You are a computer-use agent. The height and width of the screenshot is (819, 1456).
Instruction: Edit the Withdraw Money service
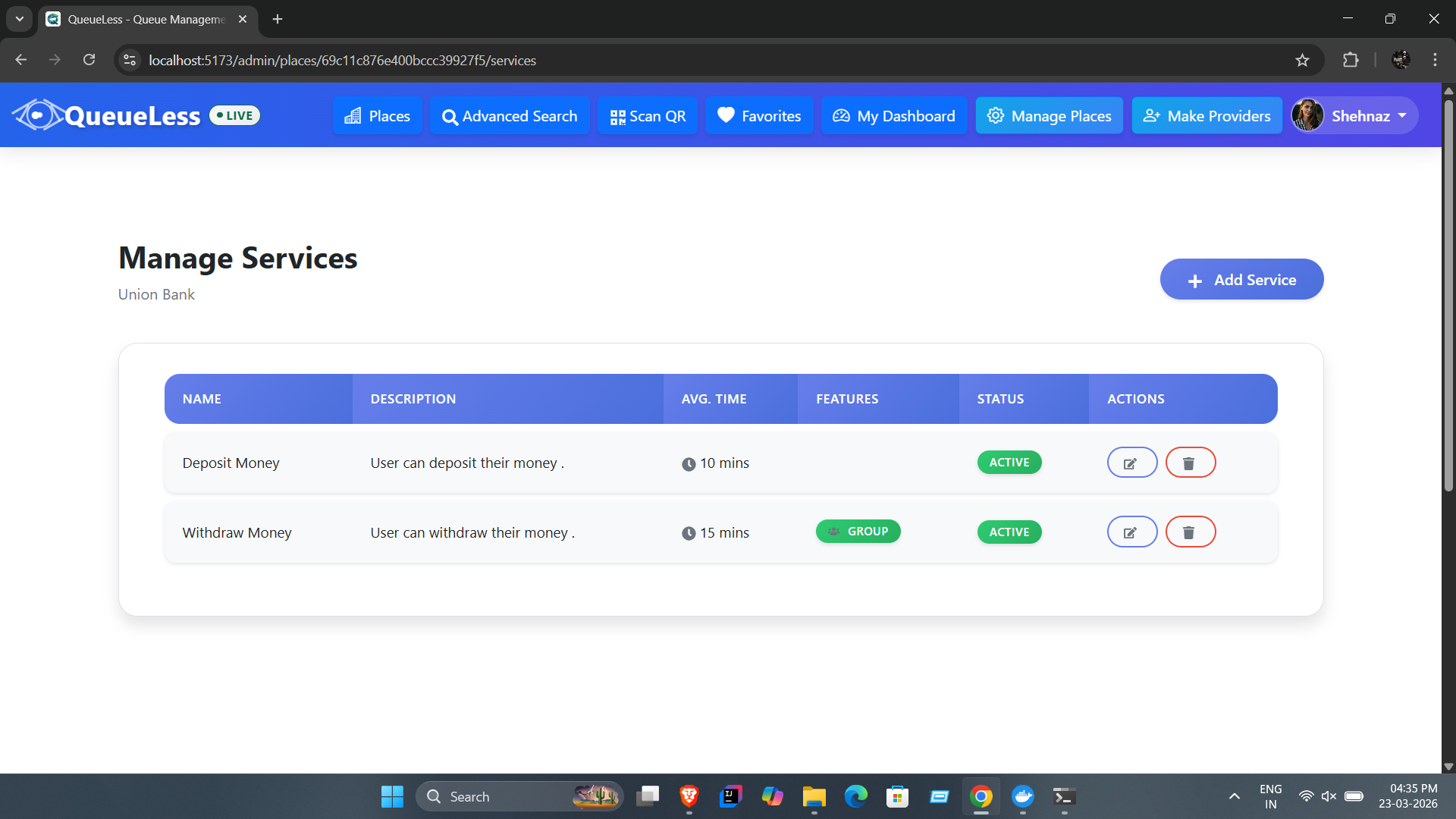[x=1131, y=532]
